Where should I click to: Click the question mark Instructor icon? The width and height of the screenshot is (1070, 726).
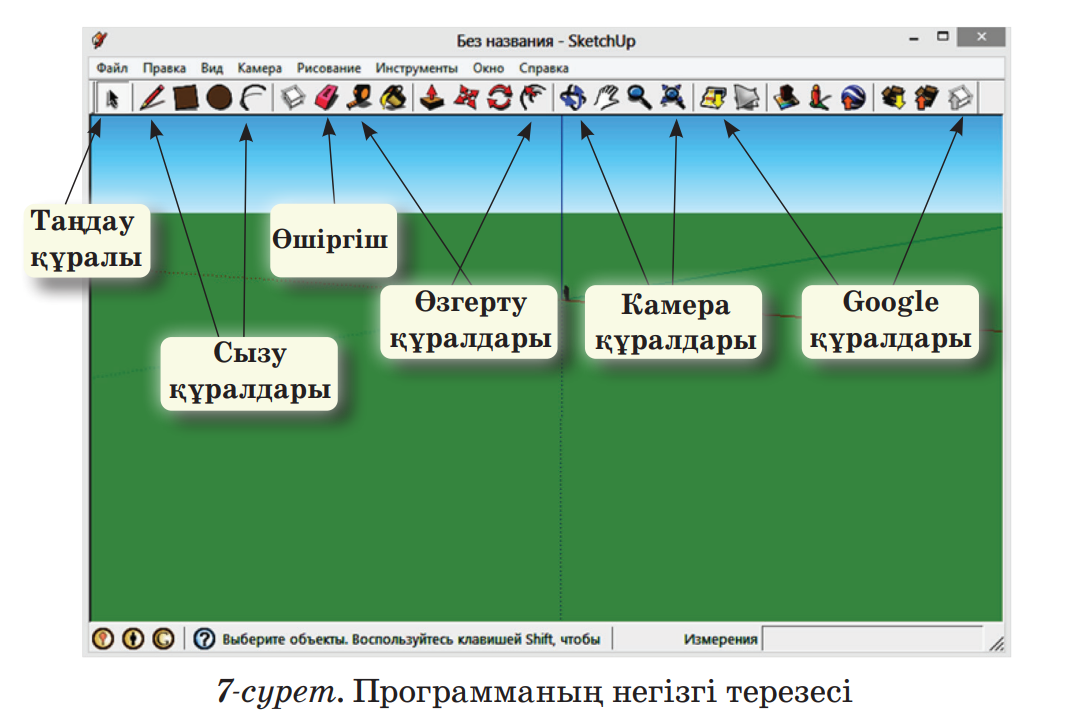point(204,639)
